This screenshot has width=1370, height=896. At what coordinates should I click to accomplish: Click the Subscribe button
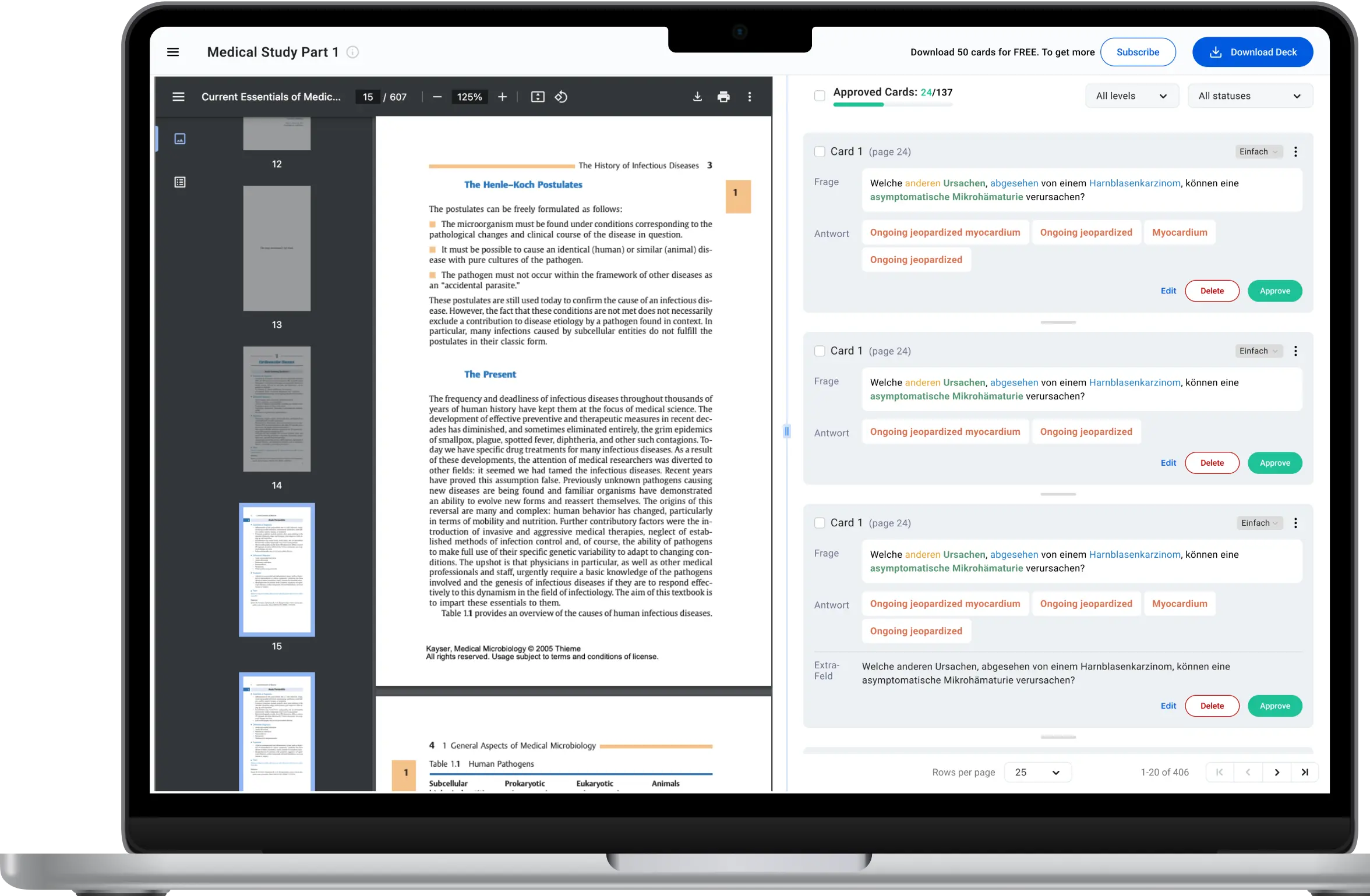point(1138,52)
